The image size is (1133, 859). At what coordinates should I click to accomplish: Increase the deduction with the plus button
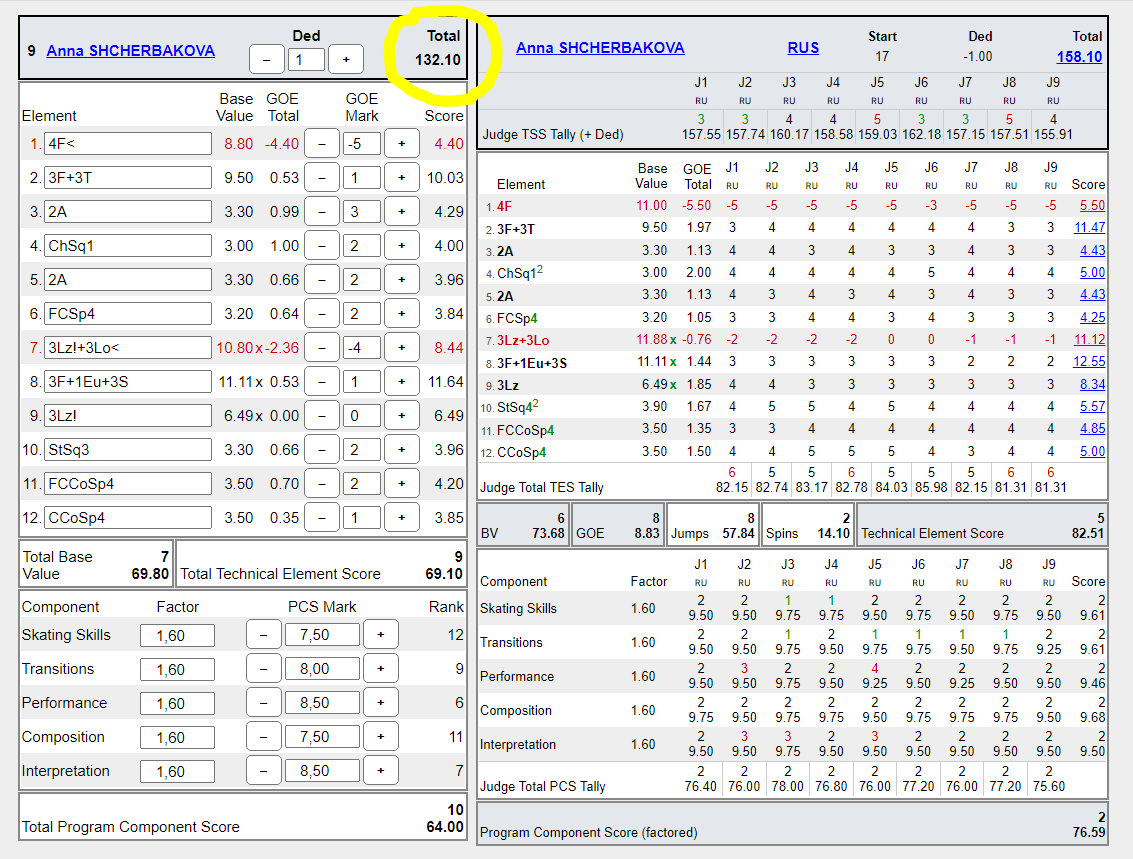click(x=346, y=60)
